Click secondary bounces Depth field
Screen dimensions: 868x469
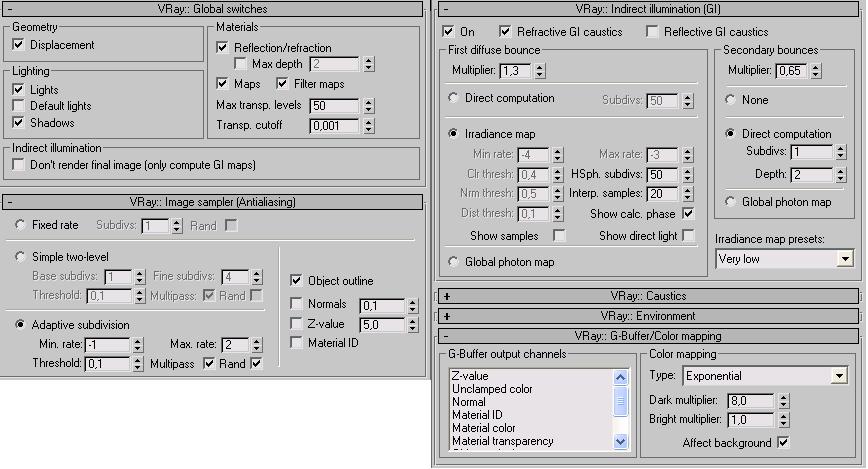pos(812,175)
